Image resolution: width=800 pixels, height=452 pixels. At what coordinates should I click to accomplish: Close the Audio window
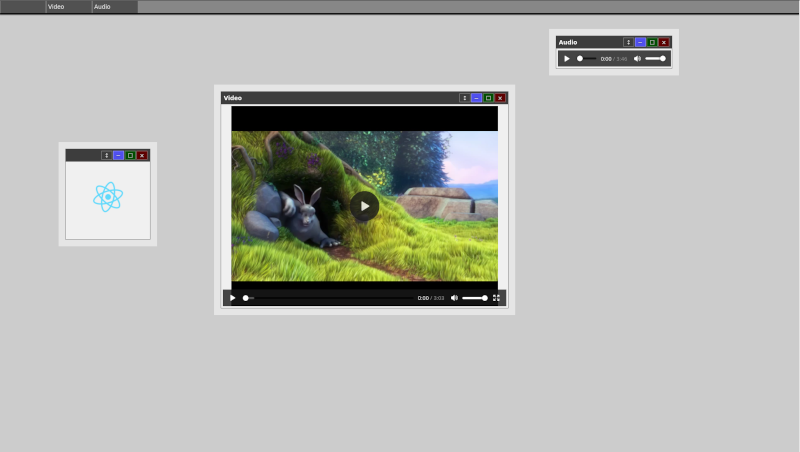point(664,42)
